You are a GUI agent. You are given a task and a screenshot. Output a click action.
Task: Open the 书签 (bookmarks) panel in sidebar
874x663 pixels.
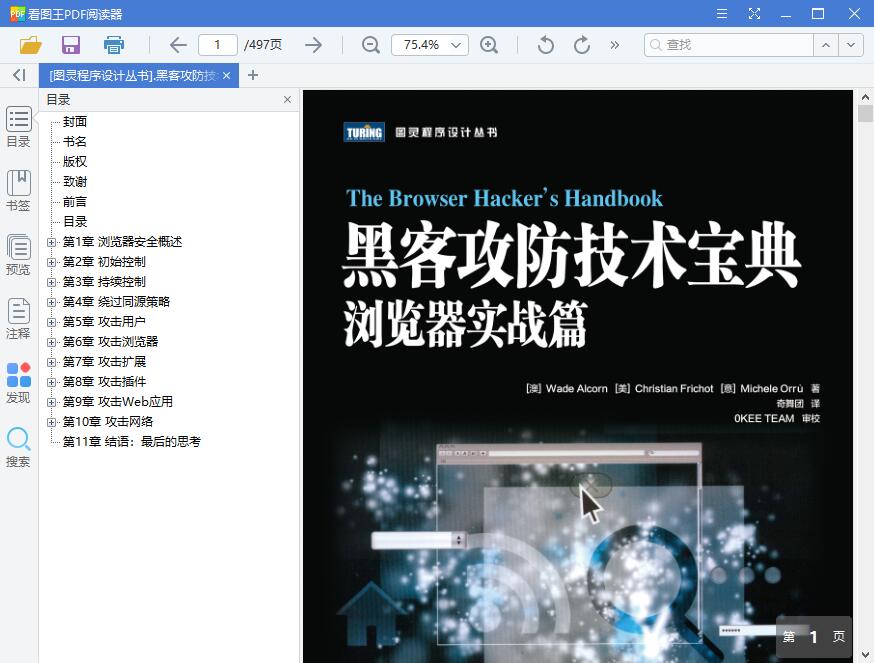tap(18, 189)
